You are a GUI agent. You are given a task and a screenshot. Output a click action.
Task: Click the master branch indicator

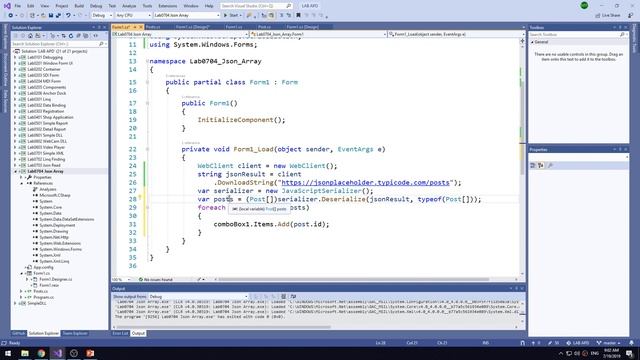tap(609, 343)
